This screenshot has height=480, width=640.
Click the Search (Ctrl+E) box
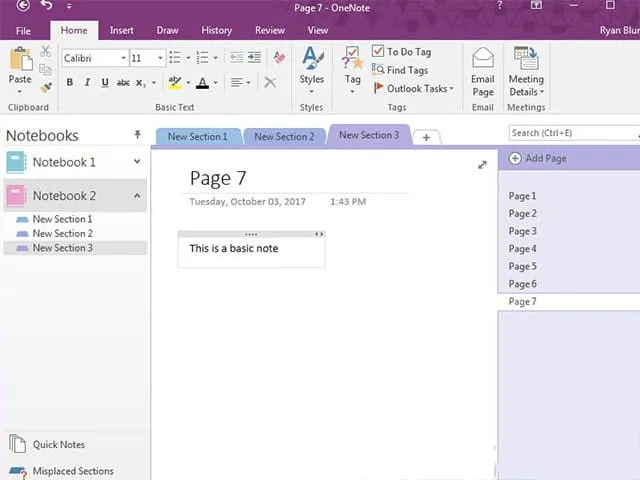tap(573, 133)
